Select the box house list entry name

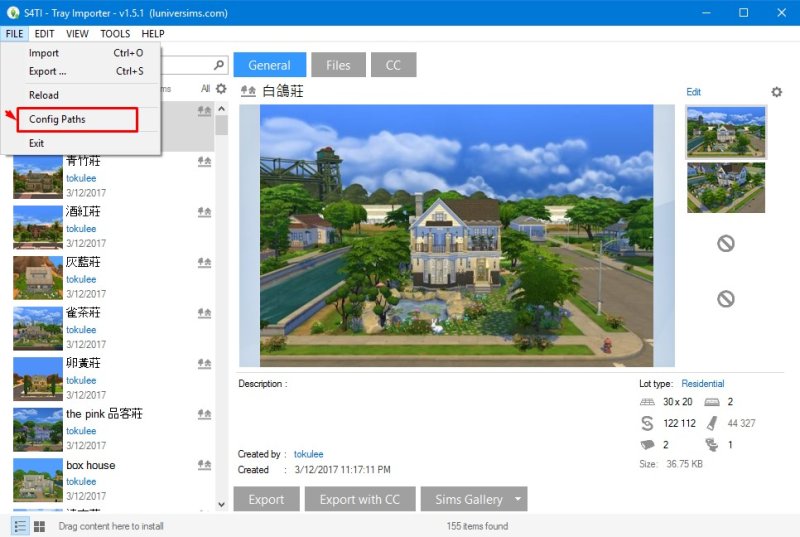pyautogui.click(x=91, y=465)
